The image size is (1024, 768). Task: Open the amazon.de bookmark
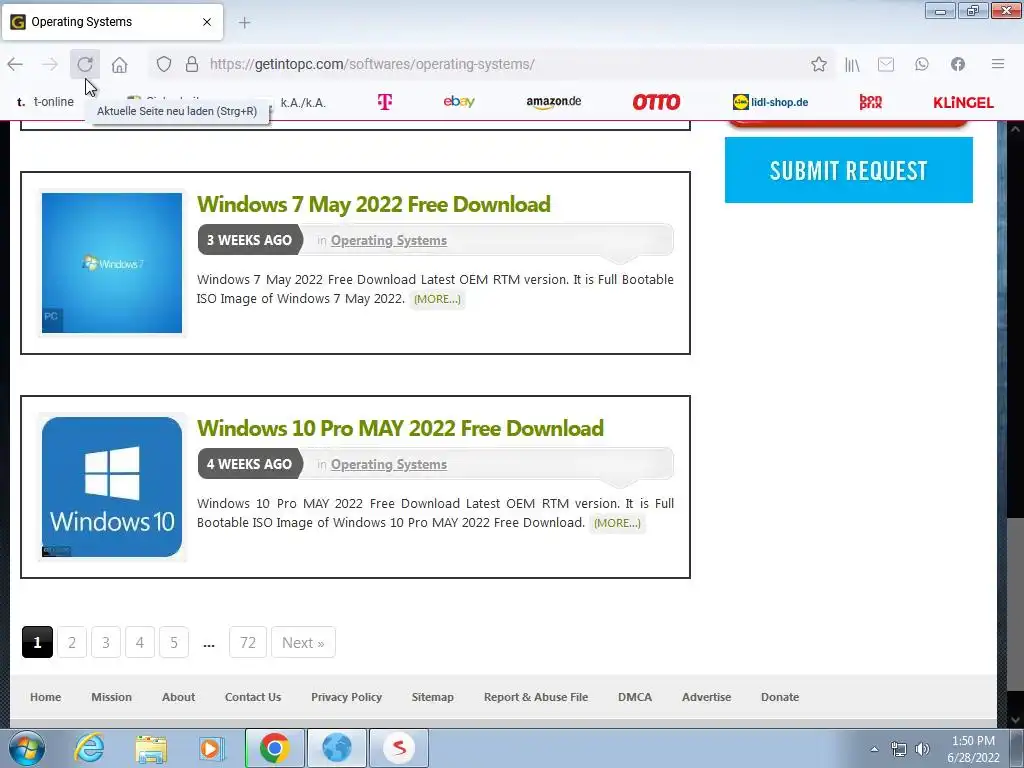(554, 102)
